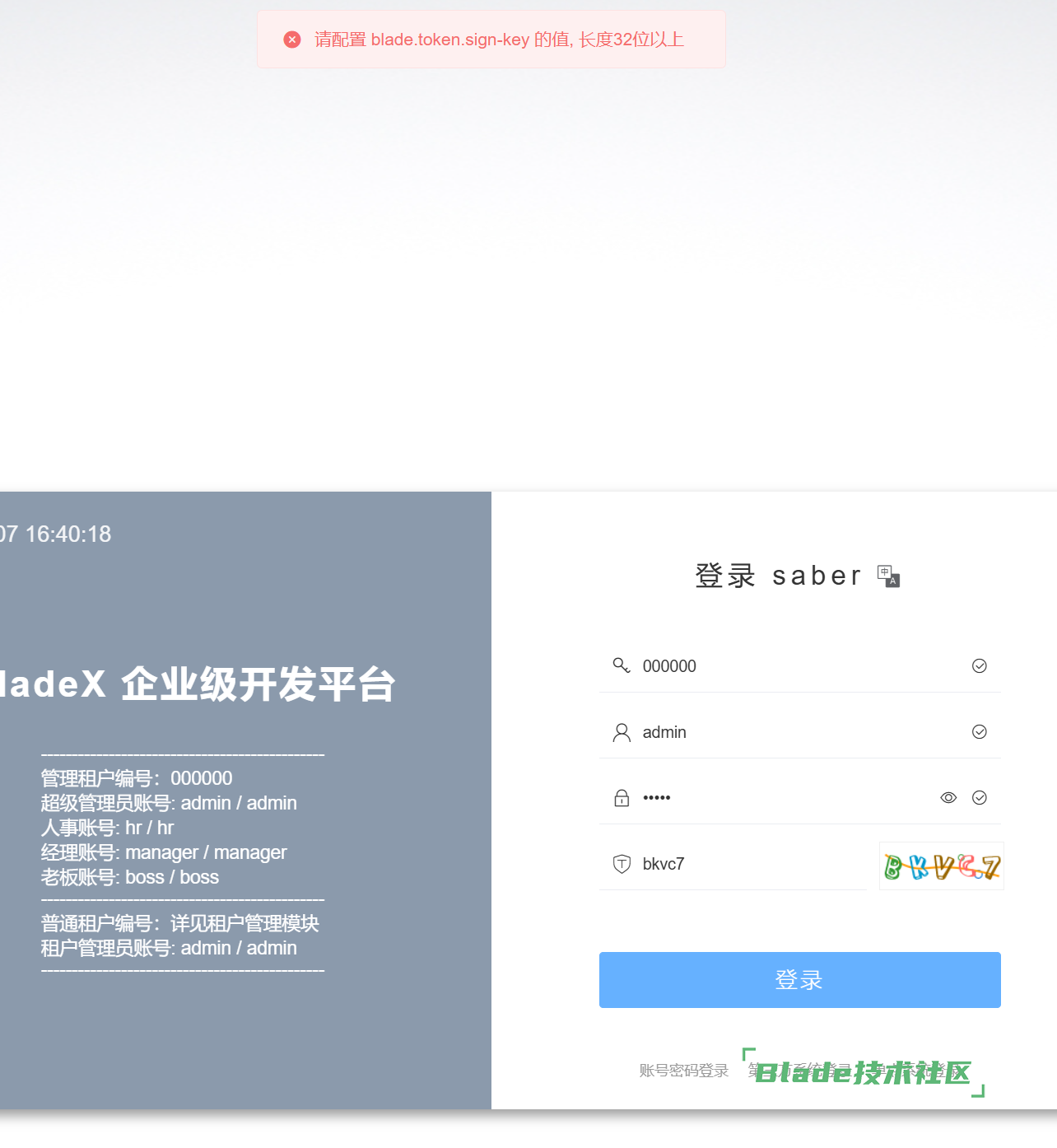
Task: Click the red error icon in alert
Action: coord(292,40)
